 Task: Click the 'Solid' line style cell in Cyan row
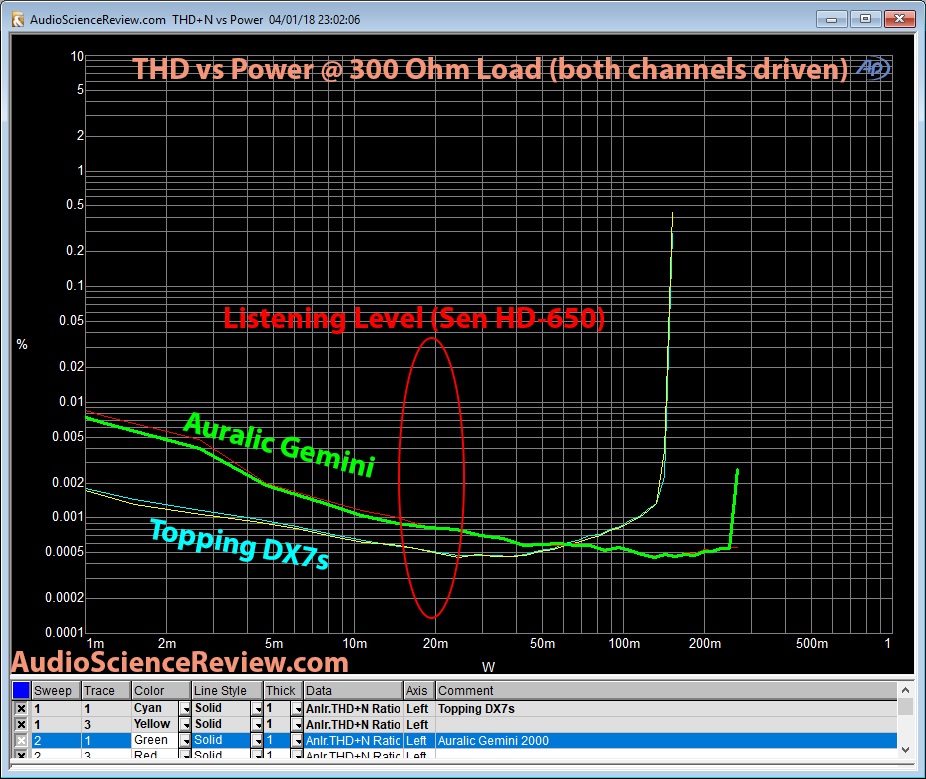pyautogui.click(x=221, y=709)
